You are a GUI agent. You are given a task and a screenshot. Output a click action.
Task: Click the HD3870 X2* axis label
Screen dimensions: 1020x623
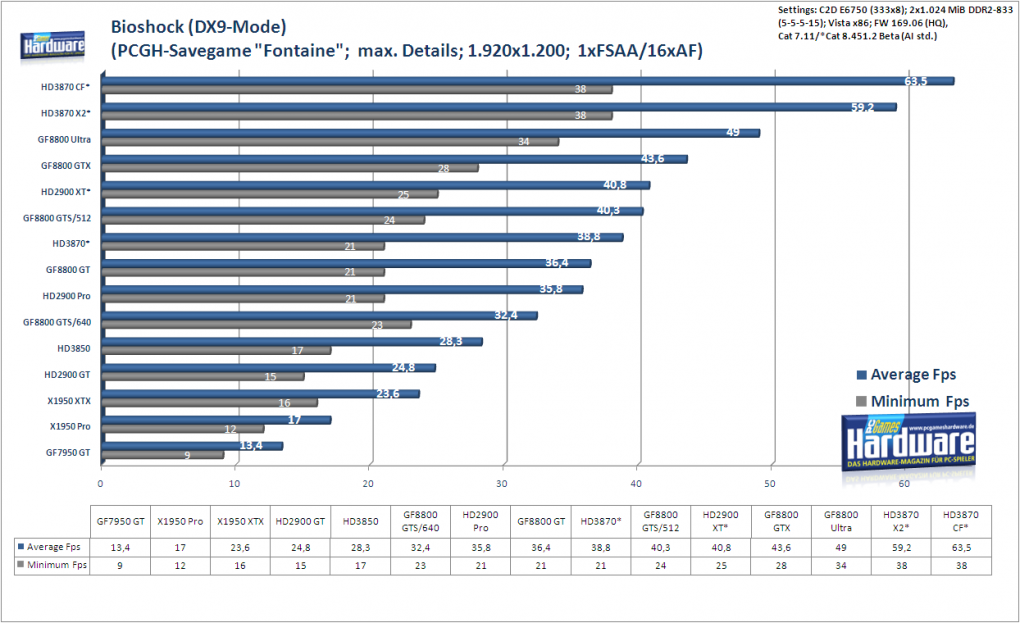(x=66, y=113)
